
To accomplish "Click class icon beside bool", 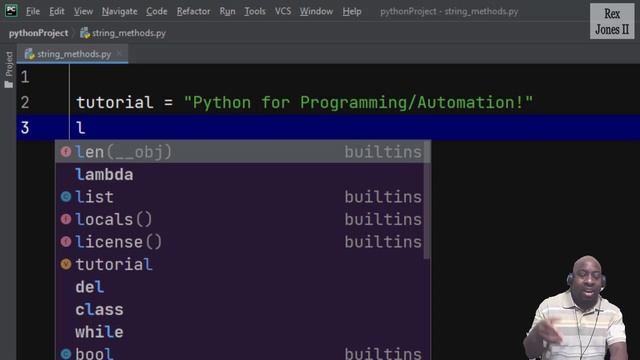I will (x=66, y=354).
